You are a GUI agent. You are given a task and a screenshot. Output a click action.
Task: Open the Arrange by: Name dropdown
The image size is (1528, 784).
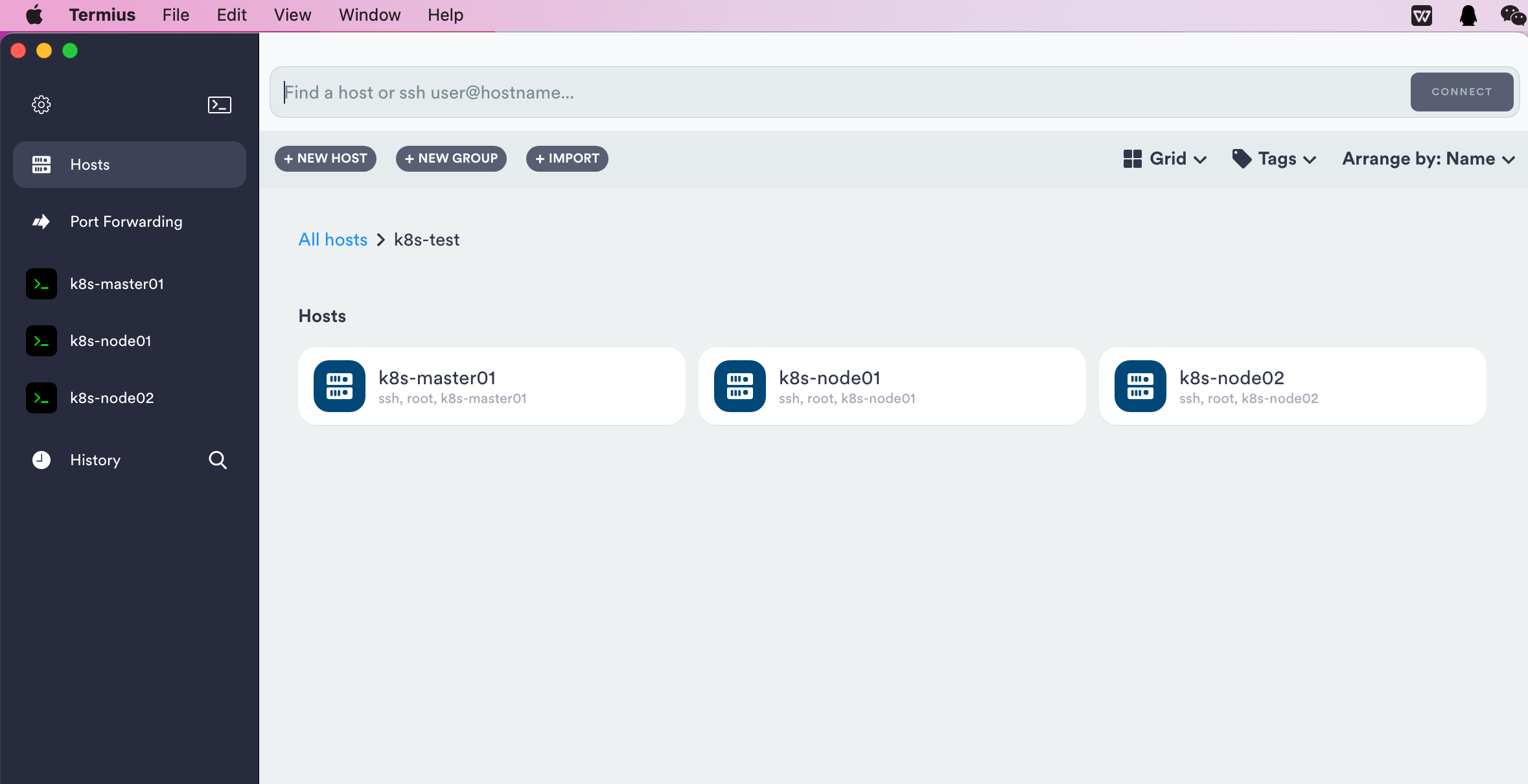point(1428,159)
